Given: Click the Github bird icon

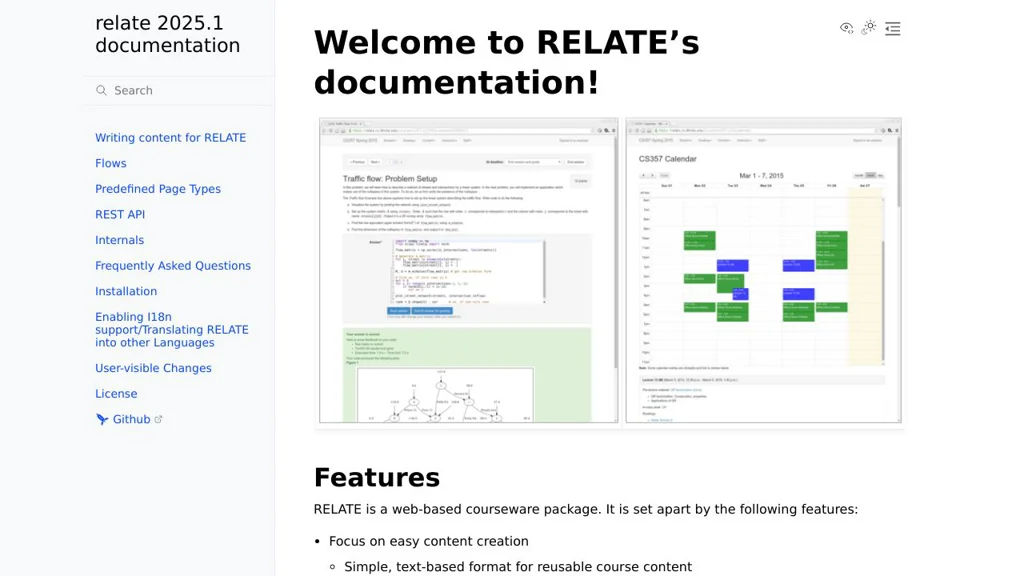Looking at the screenshot, I should pyautogui.click(x=102, y=419).
